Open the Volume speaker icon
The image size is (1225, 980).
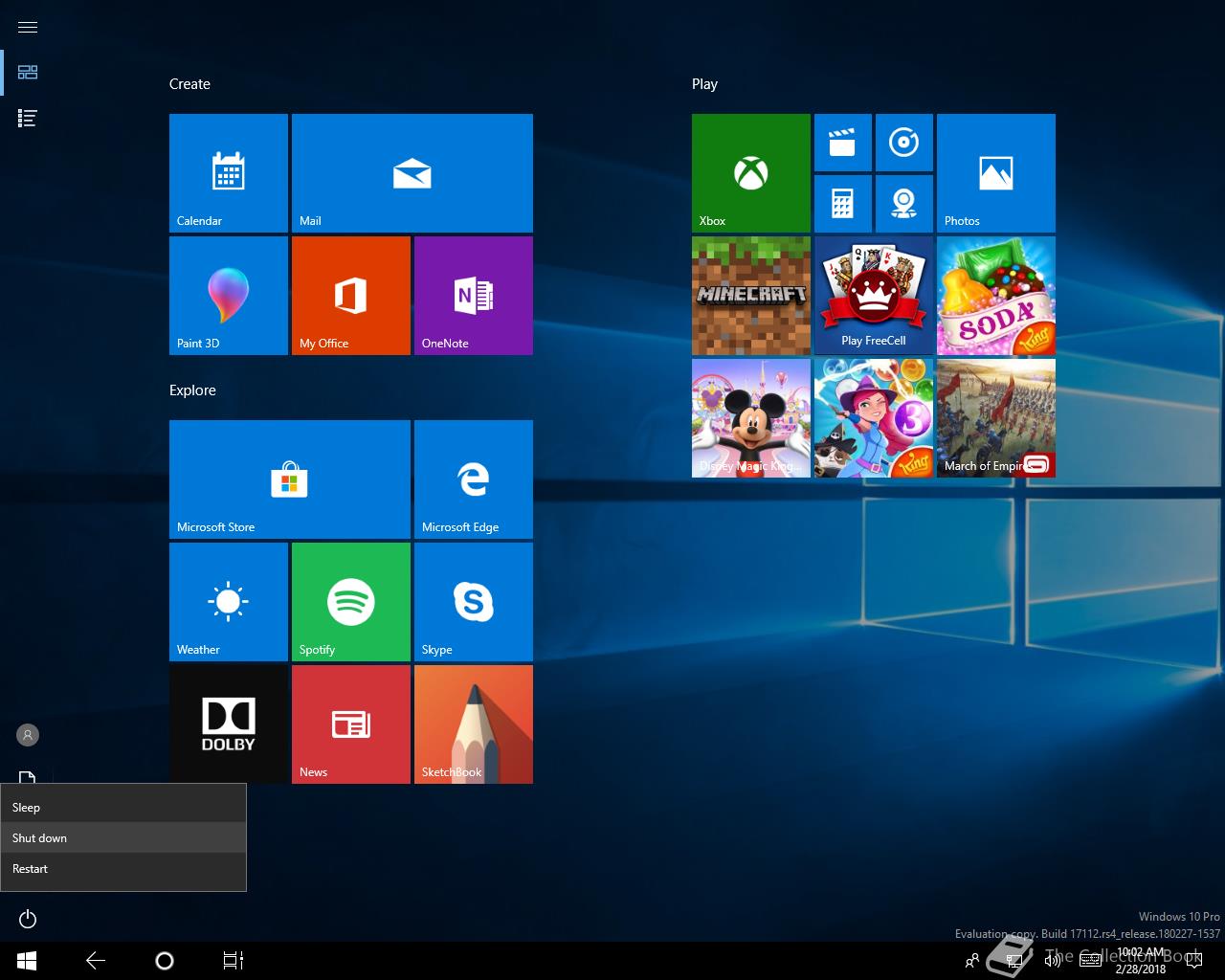1052,961
